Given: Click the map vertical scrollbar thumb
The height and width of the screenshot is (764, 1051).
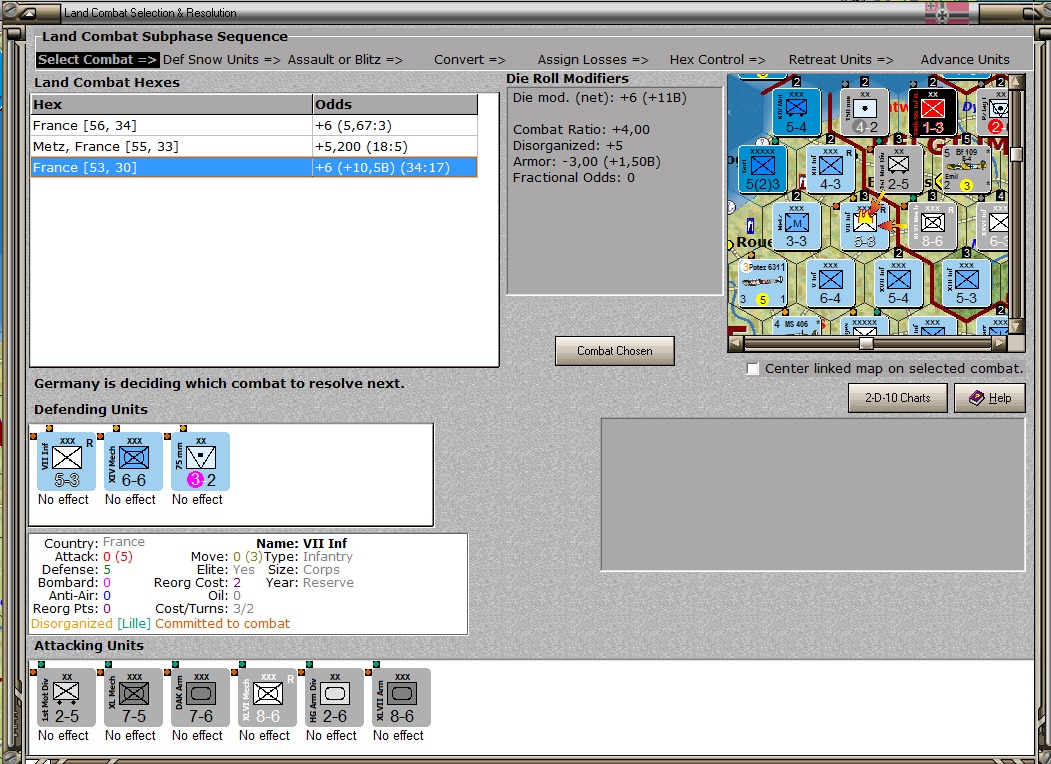Looking at the screenshot, I should (x=1016, y=154).
